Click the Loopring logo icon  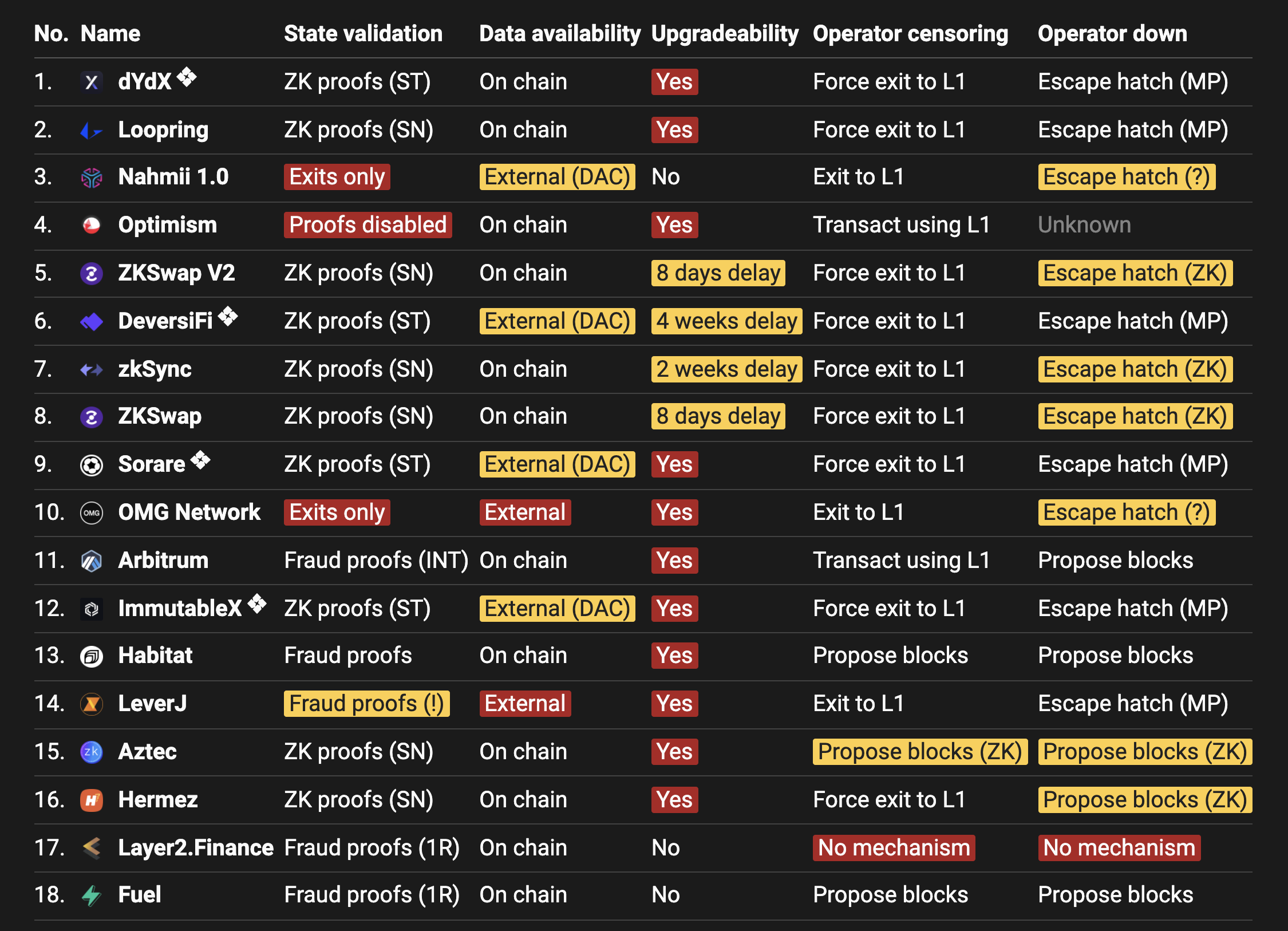tap(92, 131)
